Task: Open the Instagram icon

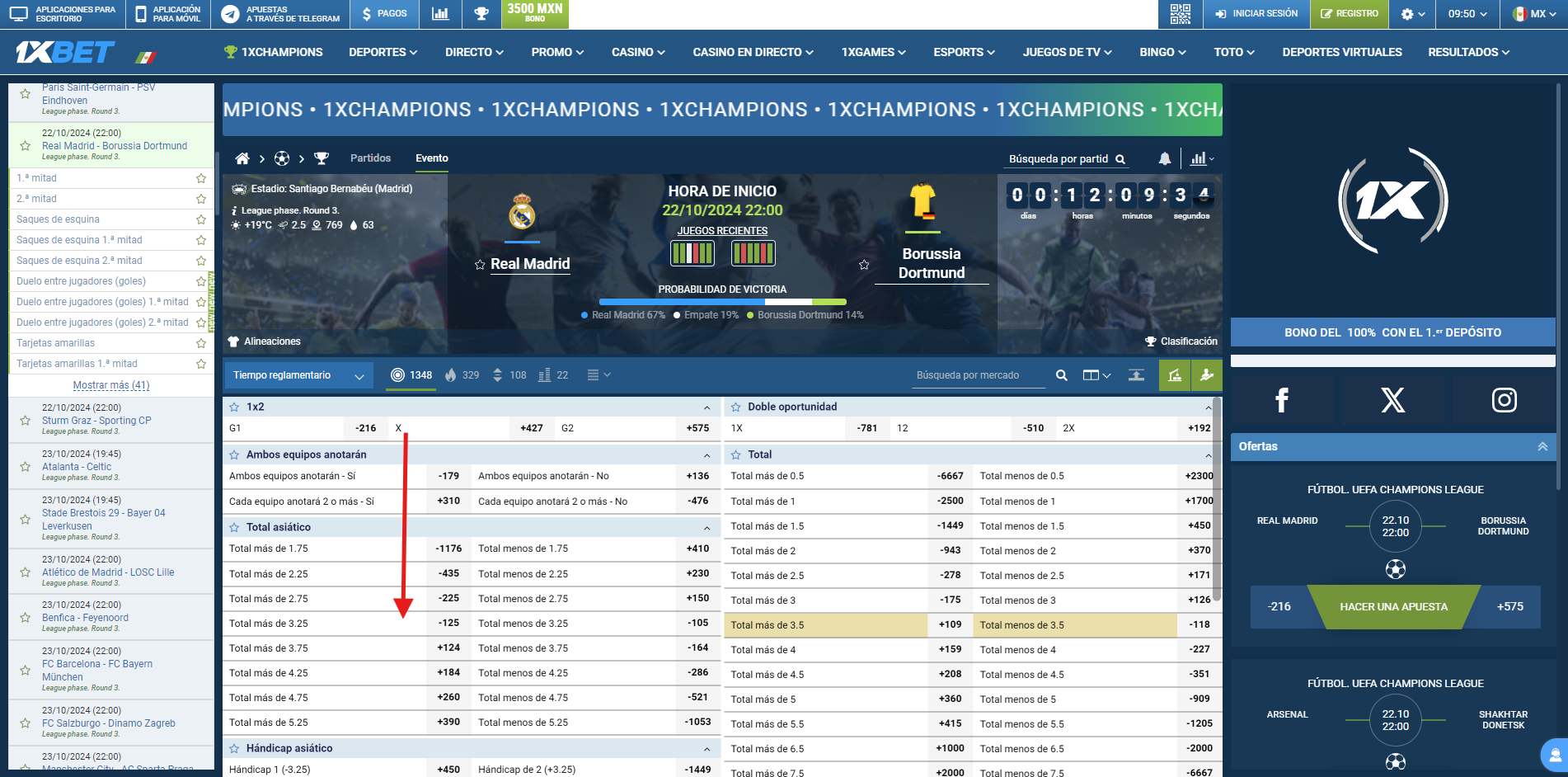Action: coord(1505,400)
